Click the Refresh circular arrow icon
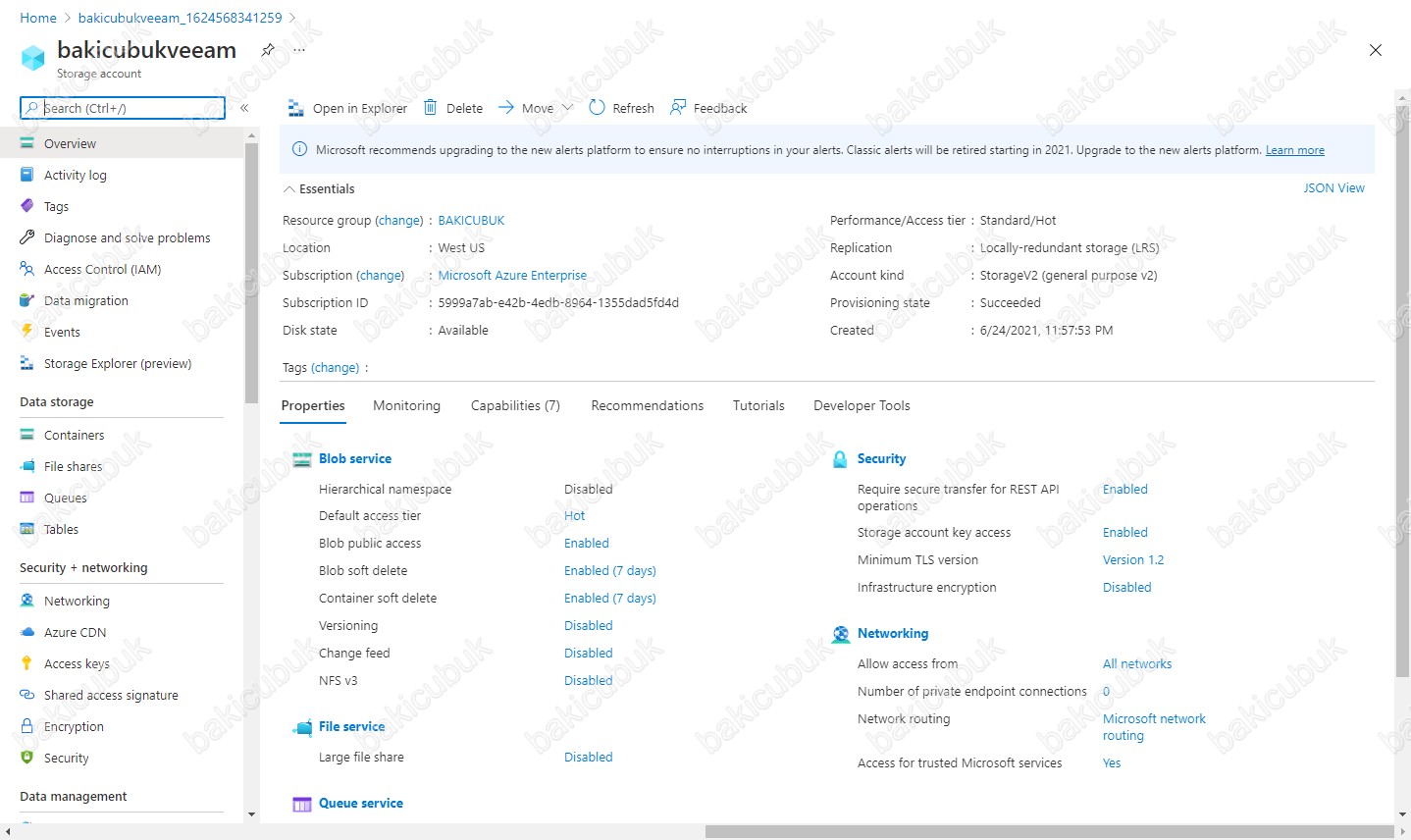1411x840 pixels. [597, 108]
